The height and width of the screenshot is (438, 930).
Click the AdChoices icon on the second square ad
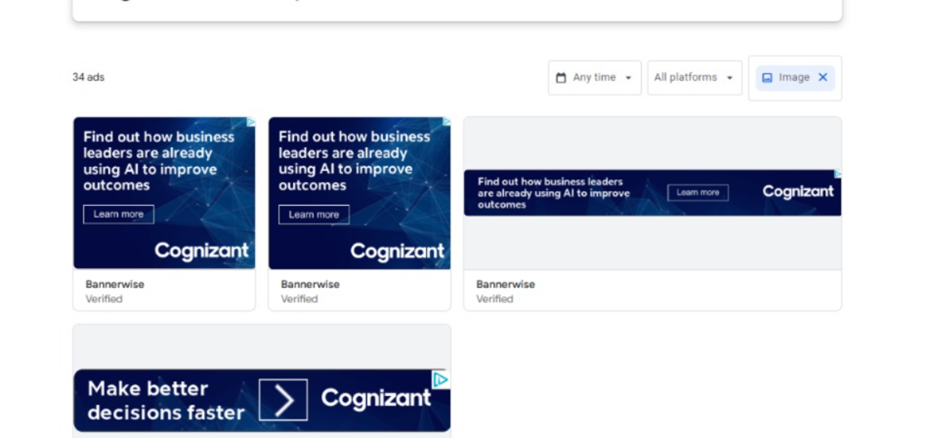pyautogui.click(x=446, y=122)
